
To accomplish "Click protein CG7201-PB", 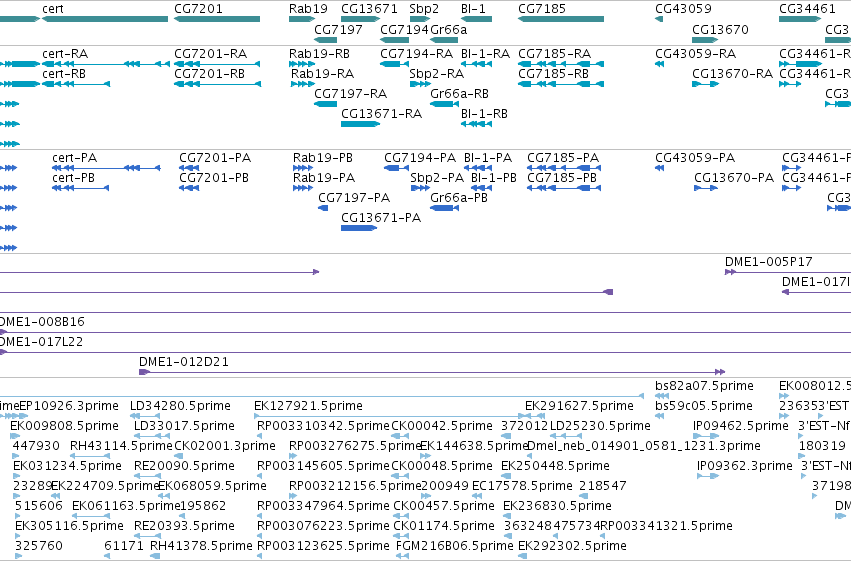I will (x=214, y=178).
